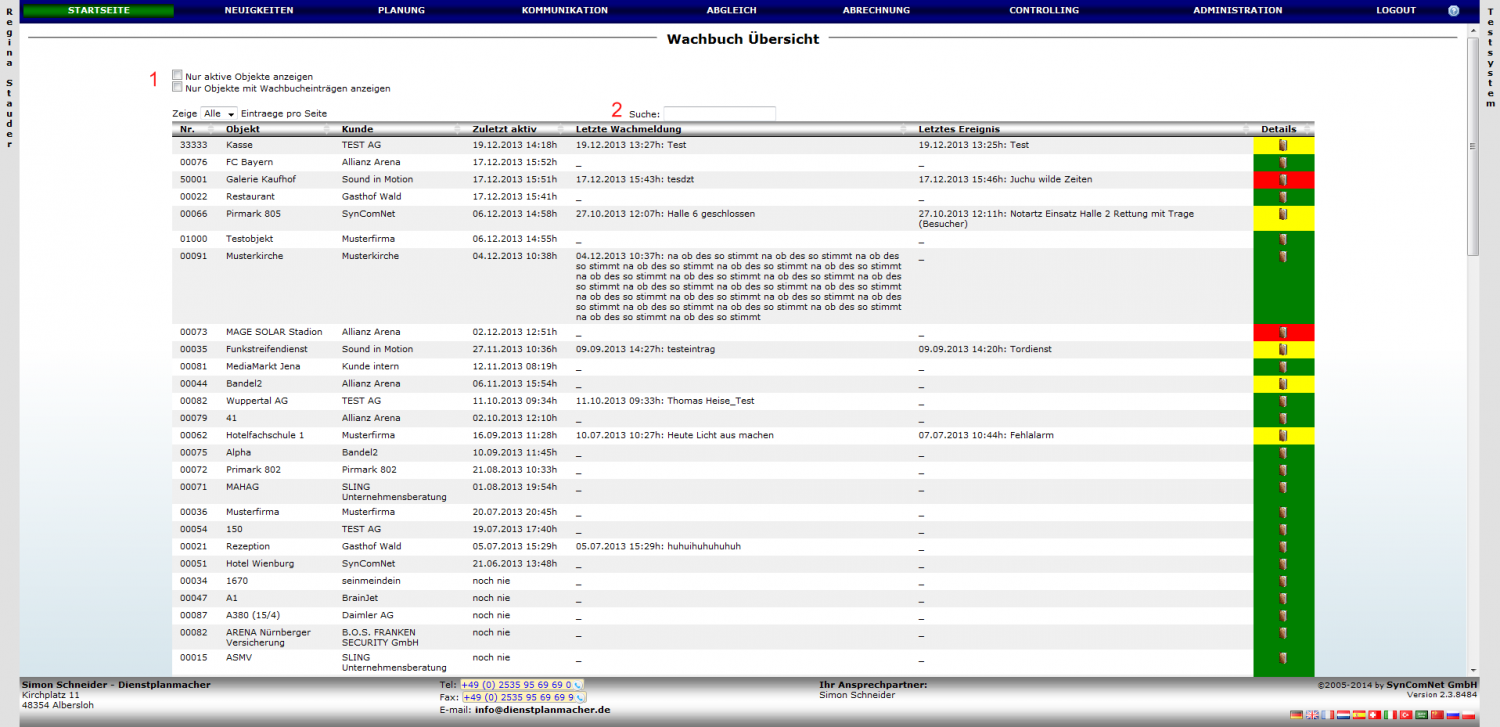This screenshot has width=1500, height=727.
Task: Click '10.07.2013 10:27h: Heute Licht aus machen' entry
Action: point(675,436)
